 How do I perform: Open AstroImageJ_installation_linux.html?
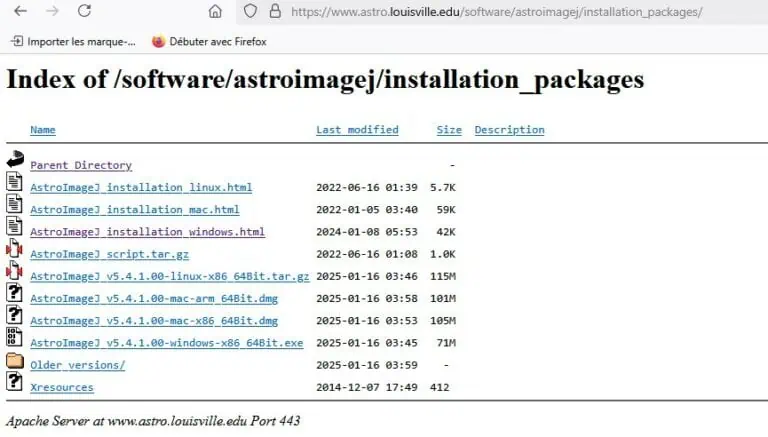pos(141,188)
